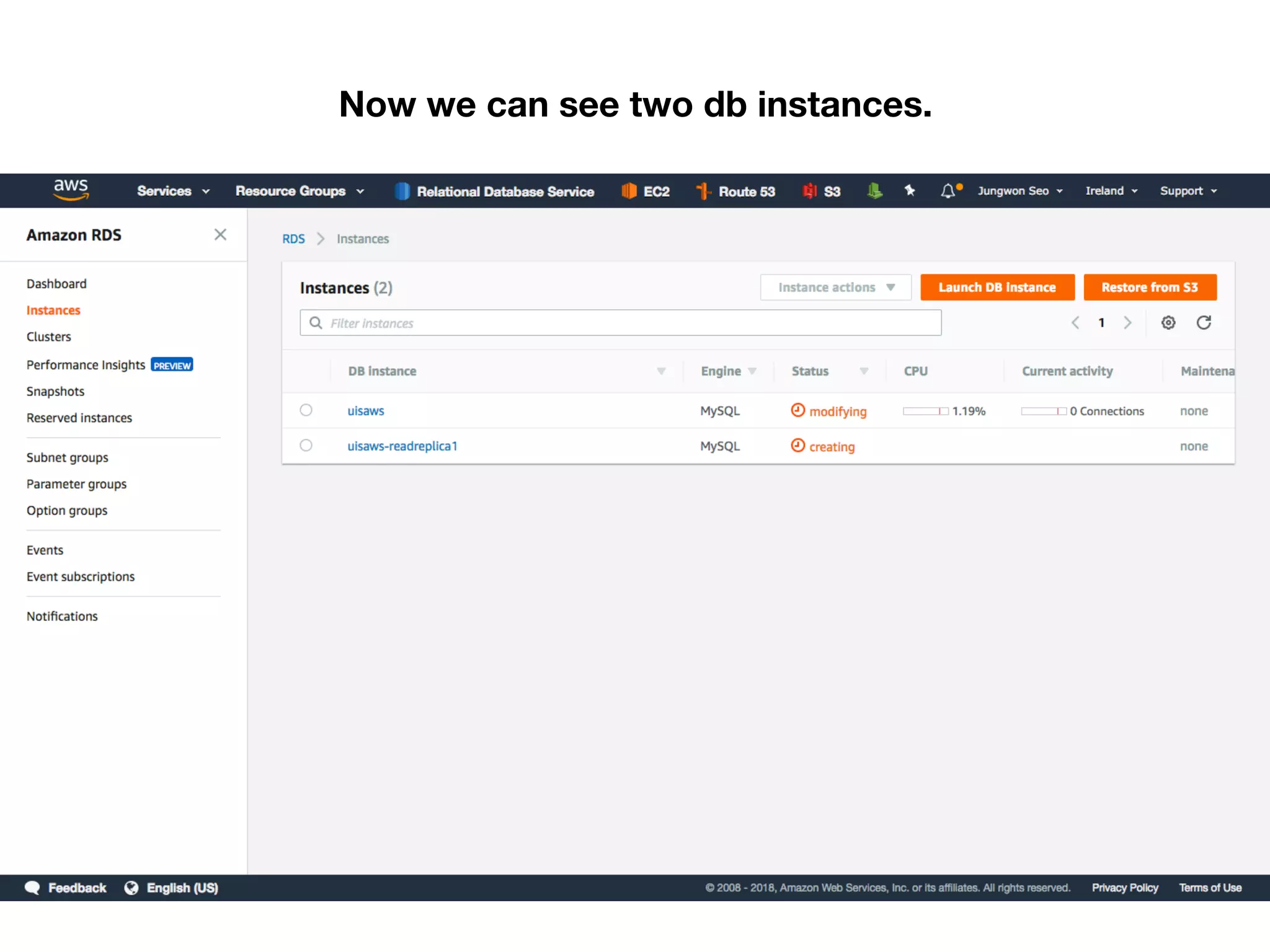Open the Relational Database Service shortcut icon
The height and width of the screenshot is (952, 1270).
[x=402, y=191]
